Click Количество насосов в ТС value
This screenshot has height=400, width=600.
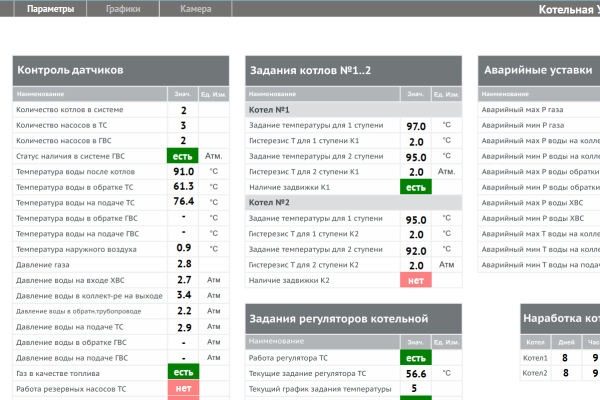pos(183,125)
